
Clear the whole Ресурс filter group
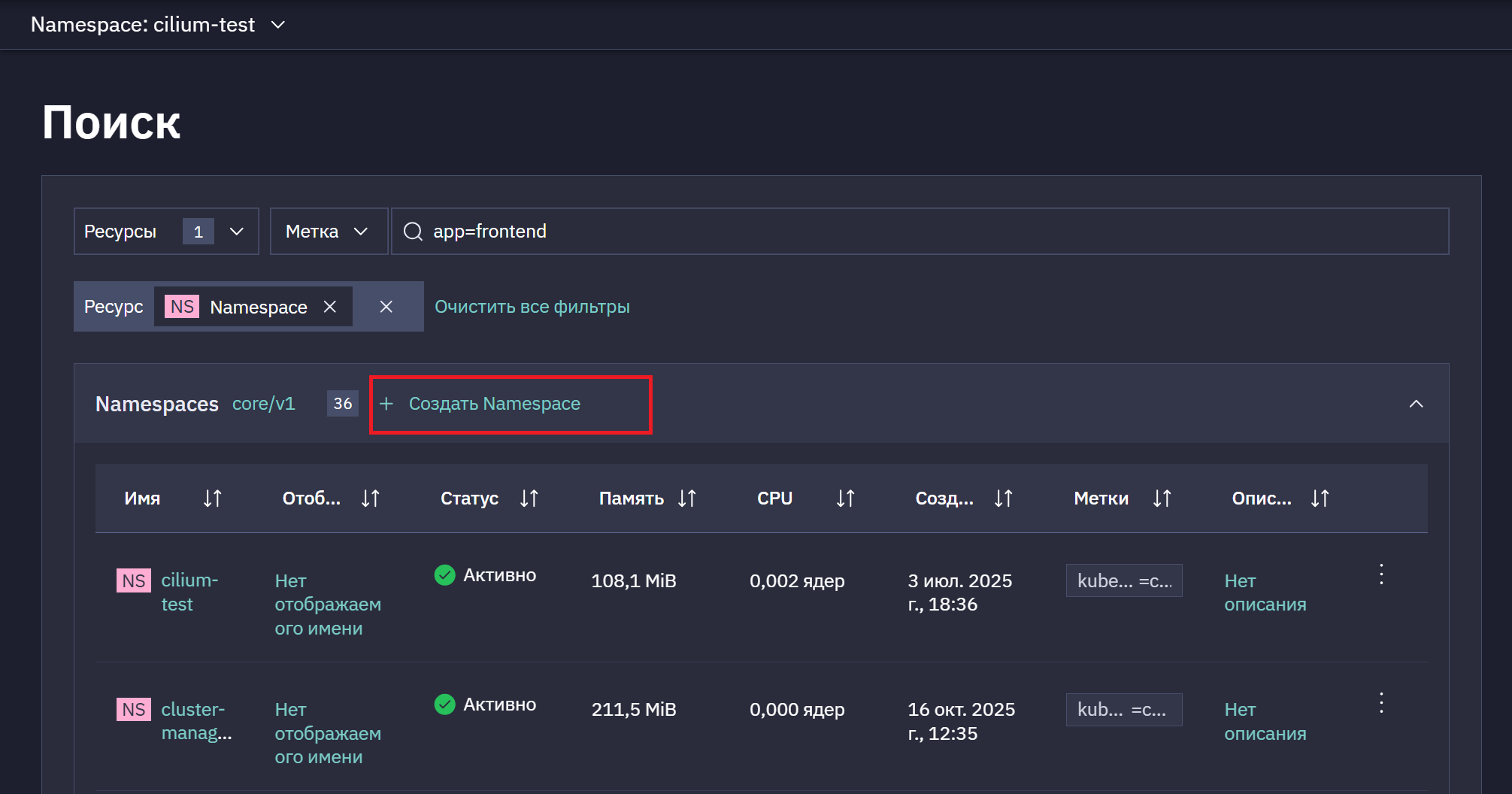[x=386, y=307]
